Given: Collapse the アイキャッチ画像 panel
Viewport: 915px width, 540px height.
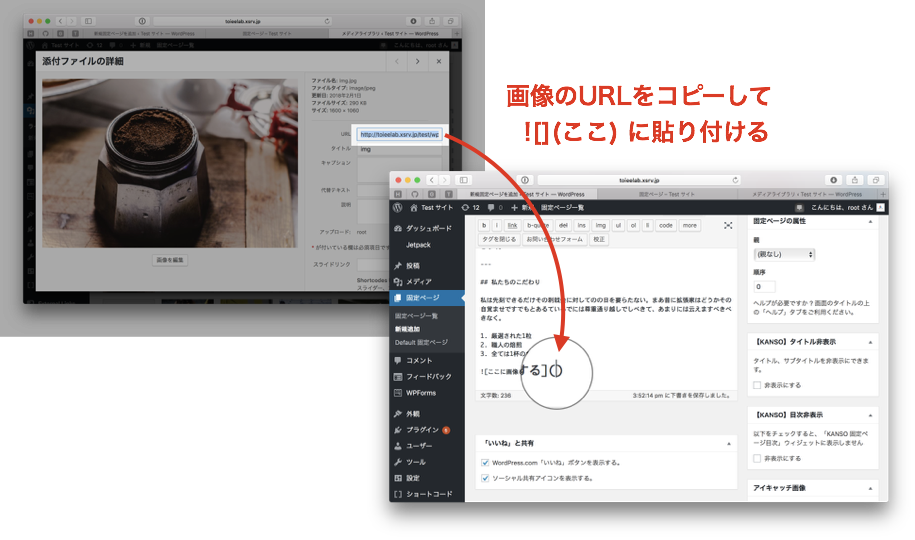Looking at the screenshot, I should 870,489.
